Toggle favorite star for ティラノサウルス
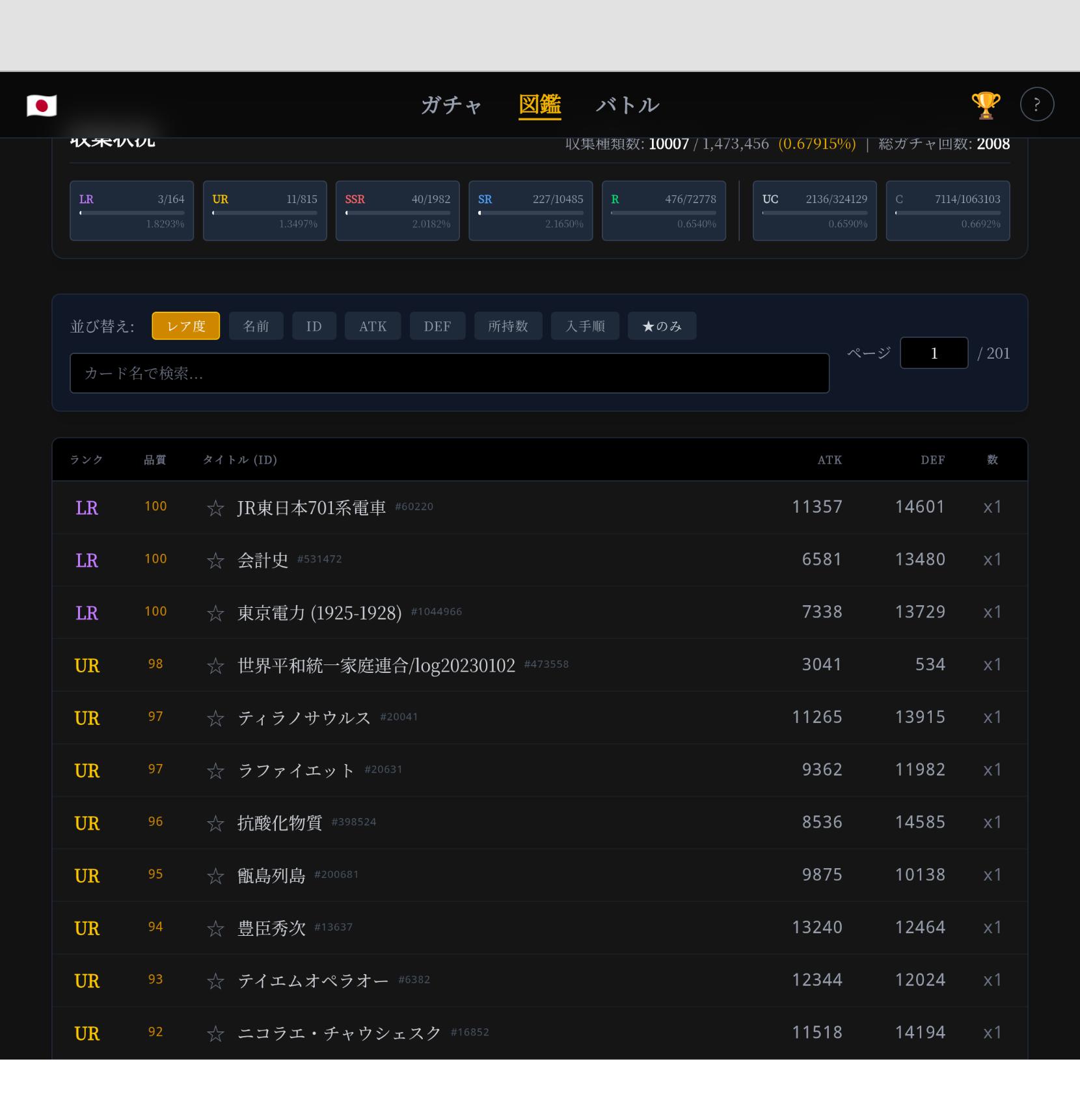Viewport: 1080px width, 1120px height. [x=215, y=718]
